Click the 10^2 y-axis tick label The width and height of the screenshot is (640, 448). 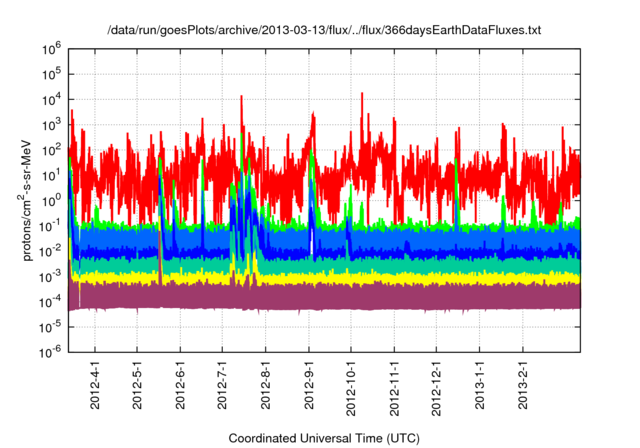(x=51, y=151)
